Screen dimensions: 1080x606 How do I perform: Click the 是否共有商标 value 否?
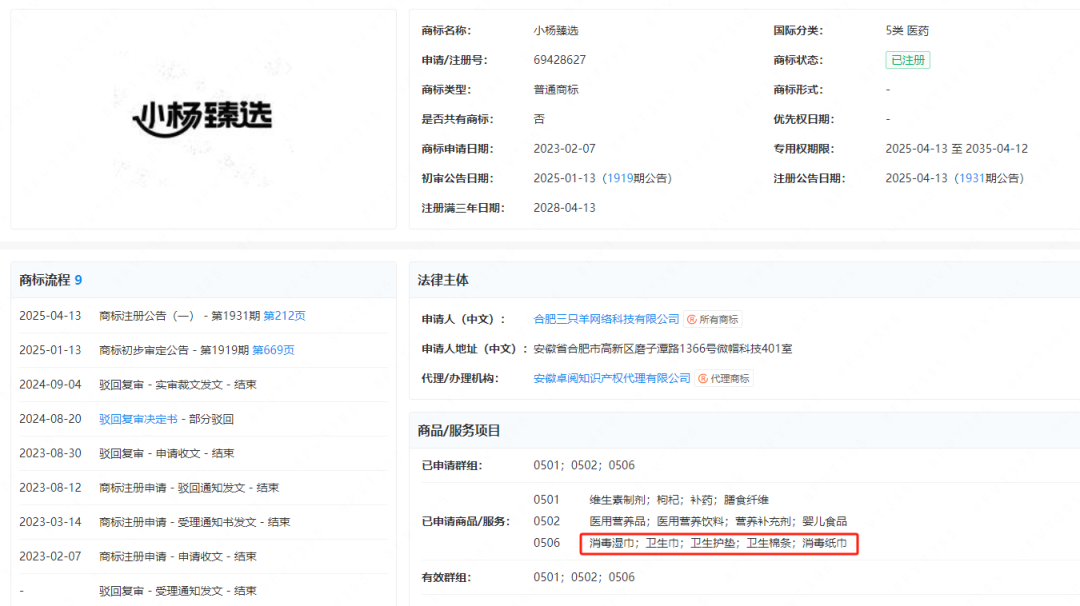tap(539, 119)
